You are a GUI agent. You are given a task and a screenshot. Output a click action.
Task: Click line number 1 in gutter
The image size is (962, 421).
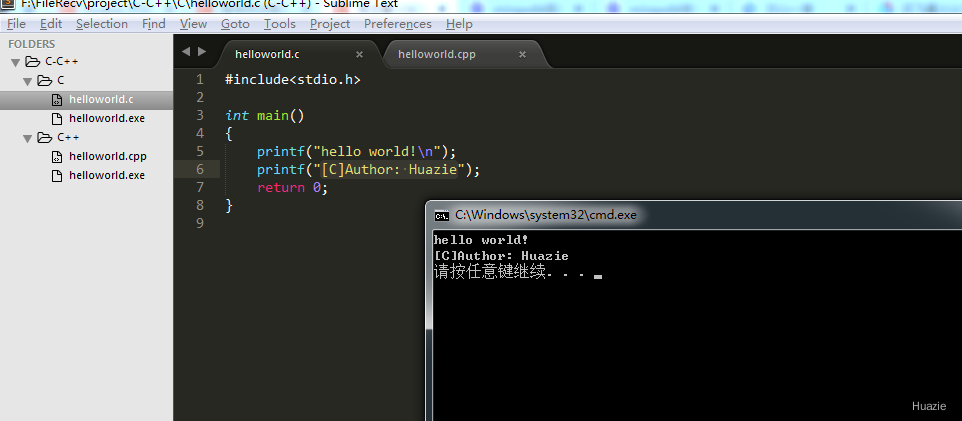click(200, 80)
